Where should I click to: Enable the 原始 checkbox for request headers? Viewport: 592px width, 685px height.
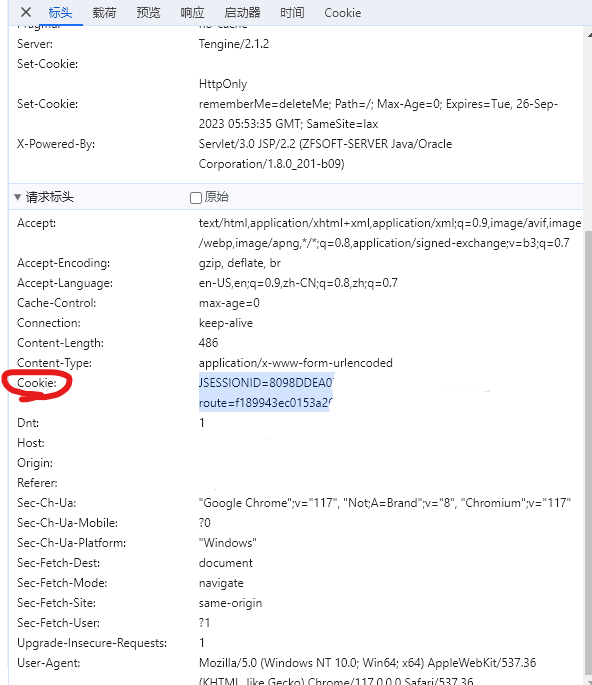coord(196,198)
